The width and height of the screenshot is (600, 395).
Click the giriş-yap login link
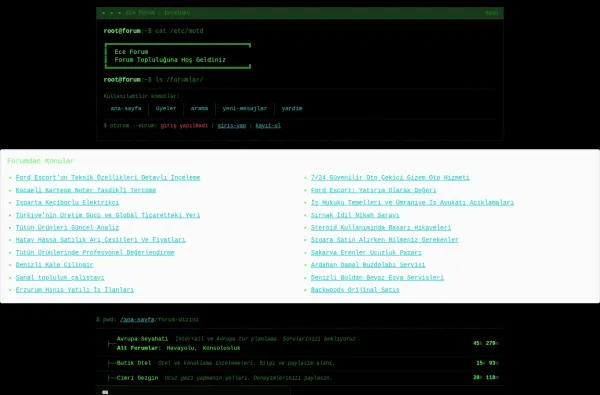[232, 126]
